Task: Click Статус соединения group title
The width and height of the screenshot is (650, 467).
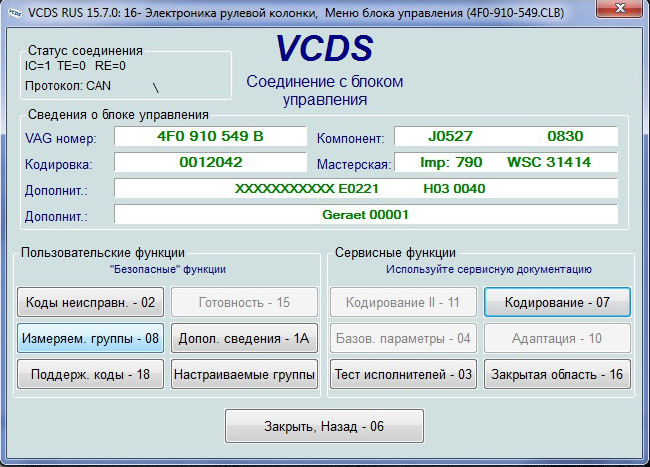Action: tap(85, 51)
